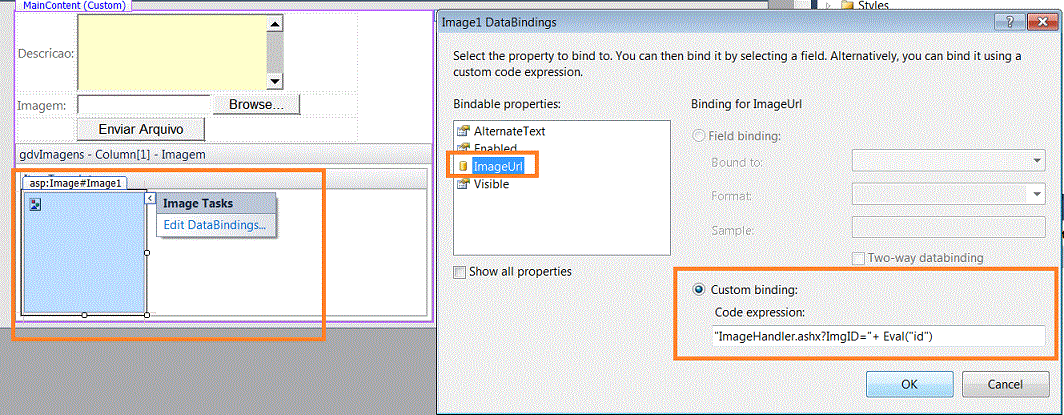Enable Show all properties checkbox
This screenshot has height=415, width=1064.
(460, 272)
